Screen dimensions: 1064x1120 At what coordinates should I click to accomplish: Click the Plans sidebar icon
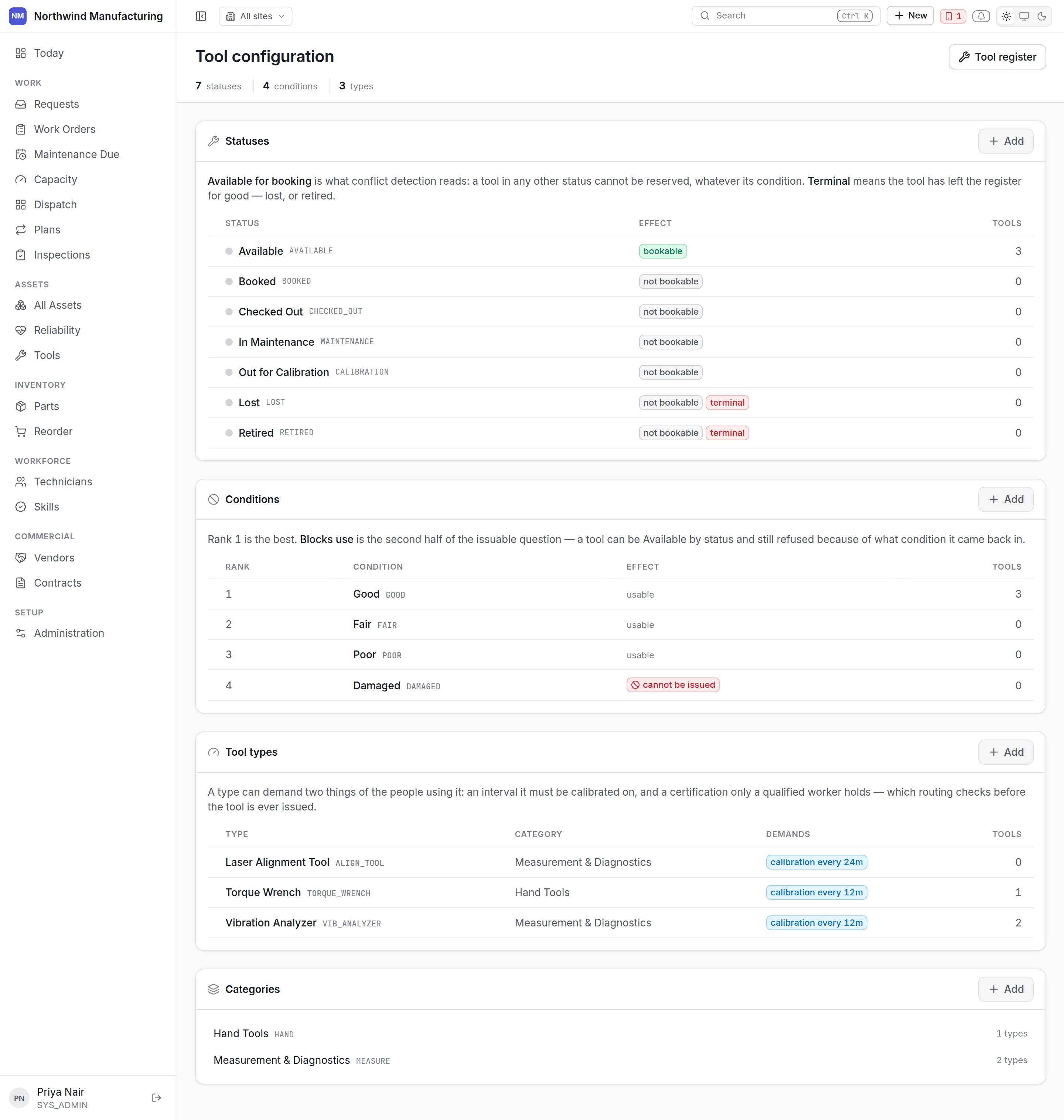coord(21,230)
